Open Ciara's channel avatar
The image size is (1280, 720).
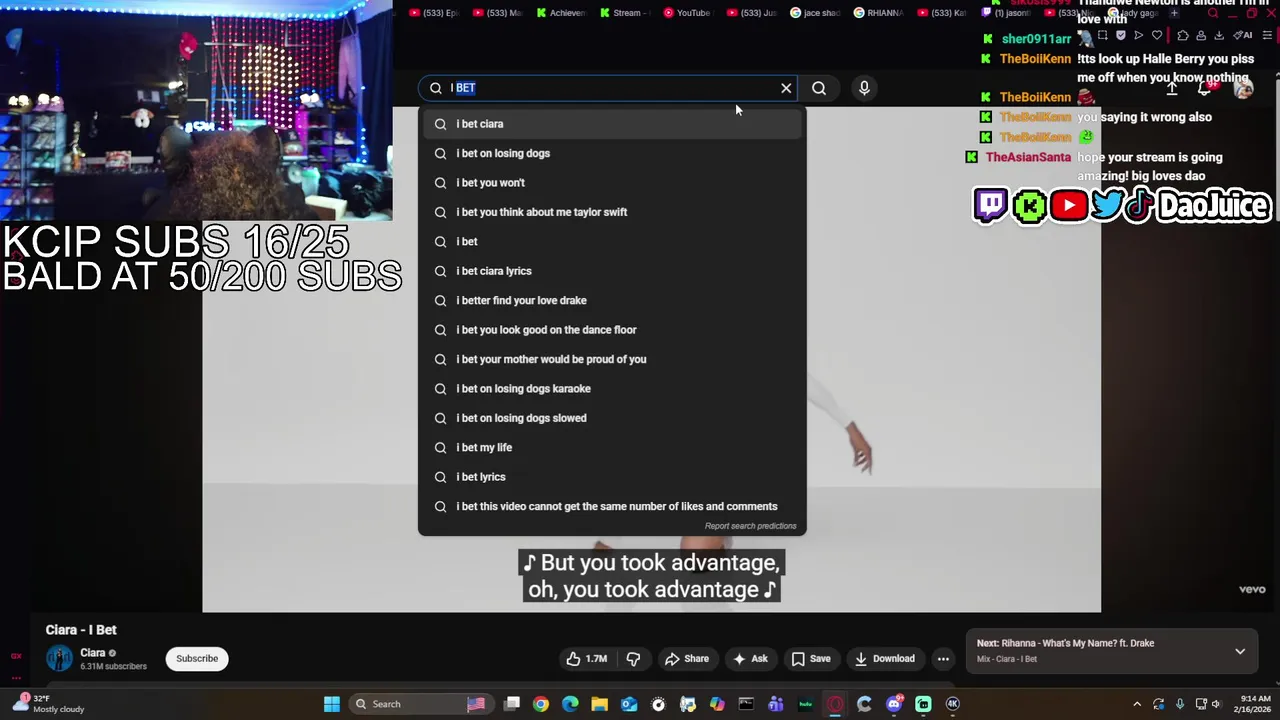pyautogui.click(x=59, y=658)
